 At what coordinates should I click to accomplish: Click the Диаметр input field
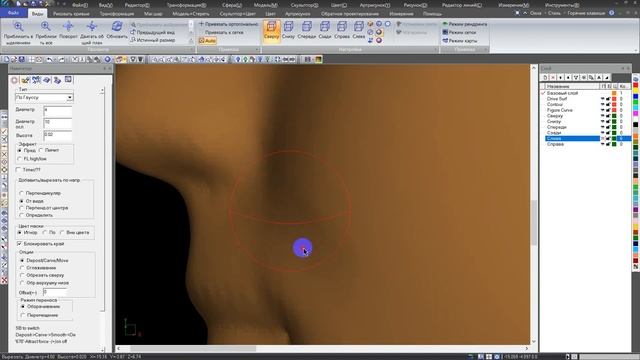(x=58, y=110)
